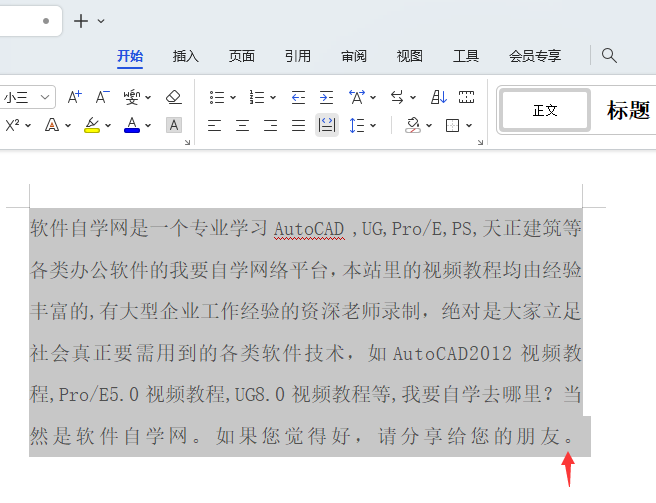Apply blue font color with A icon

tap(132, 125)
